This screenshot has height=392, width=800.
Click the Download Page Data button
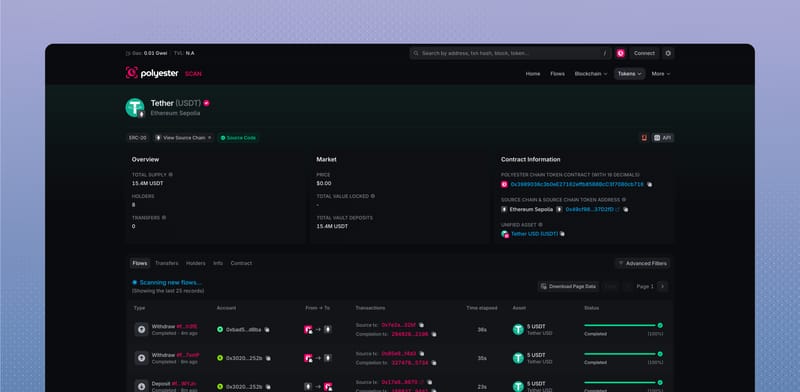pos(568,286)
